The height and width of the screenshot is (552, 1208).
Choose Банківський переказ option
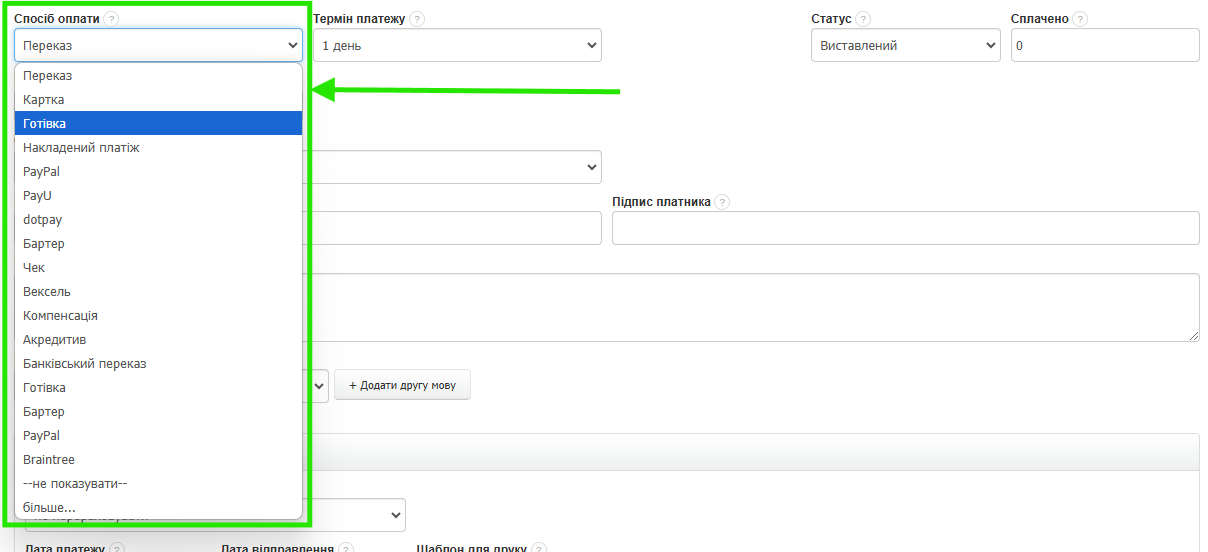tap(85, 364)
